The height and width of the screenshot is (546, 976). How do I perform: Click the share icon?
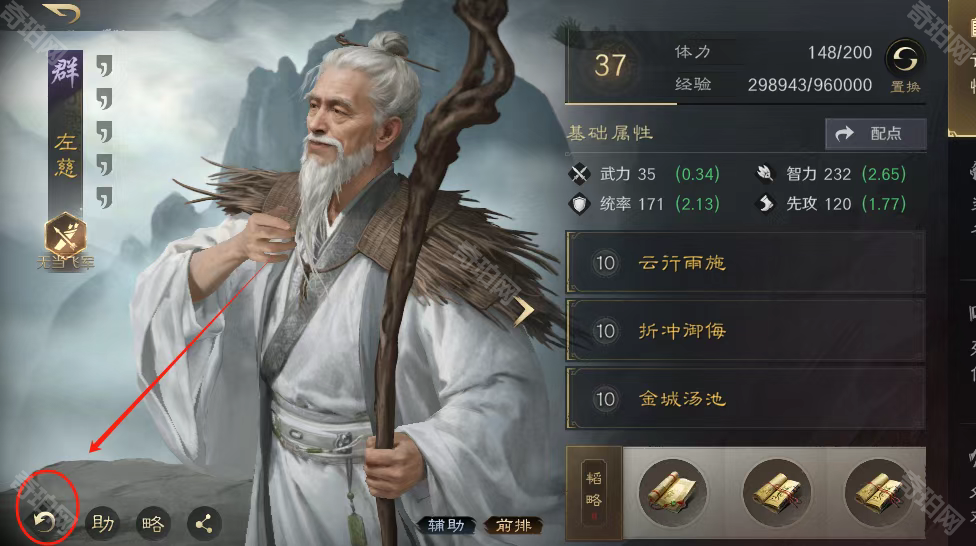tap(204, 524)
